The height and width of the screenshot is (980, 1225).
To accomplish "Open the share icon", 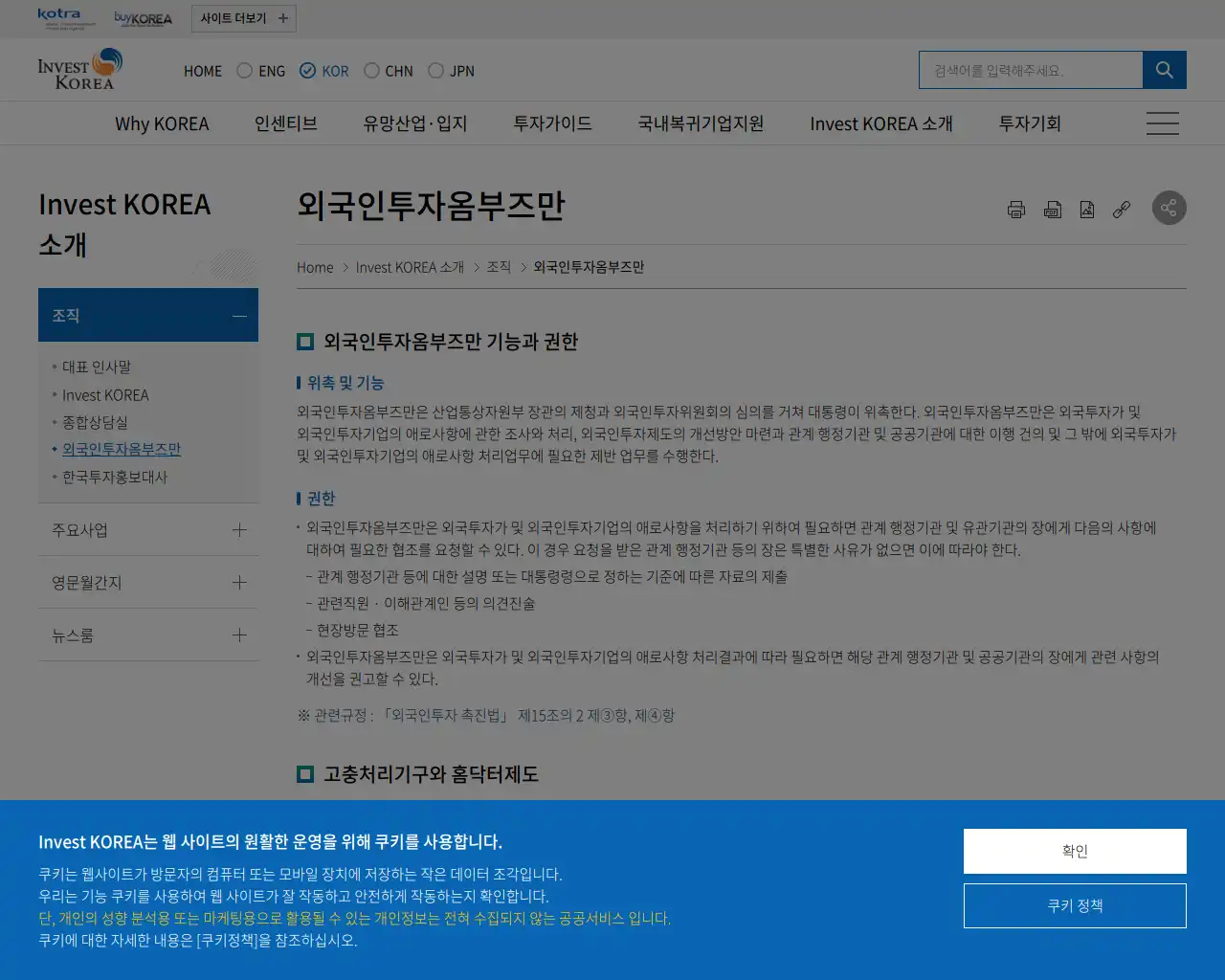I will [x=1169, y=208].
